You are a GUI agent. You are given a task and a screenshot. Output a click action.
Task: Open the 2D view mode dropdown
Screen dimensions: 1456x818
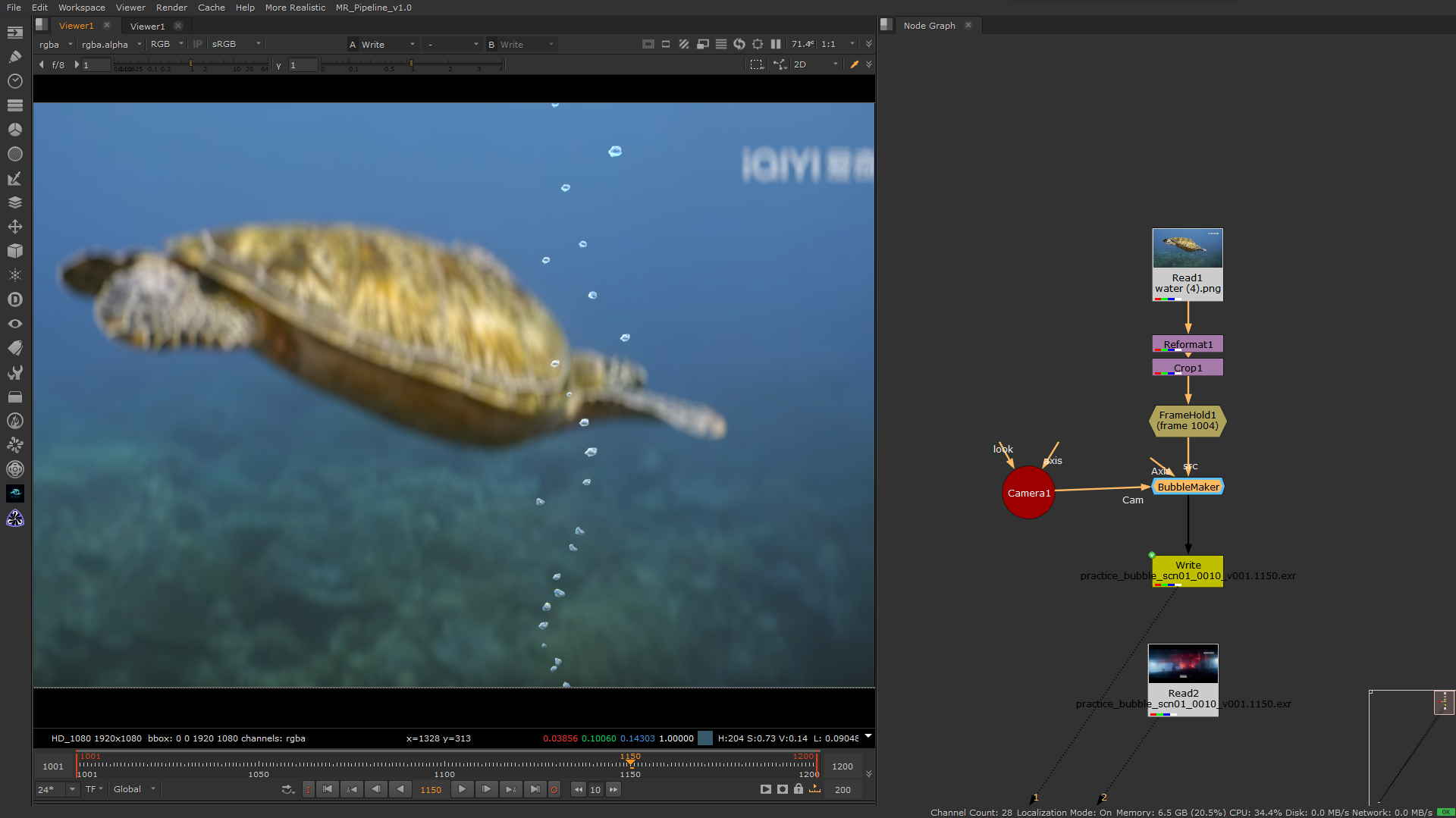click(815, 65)
